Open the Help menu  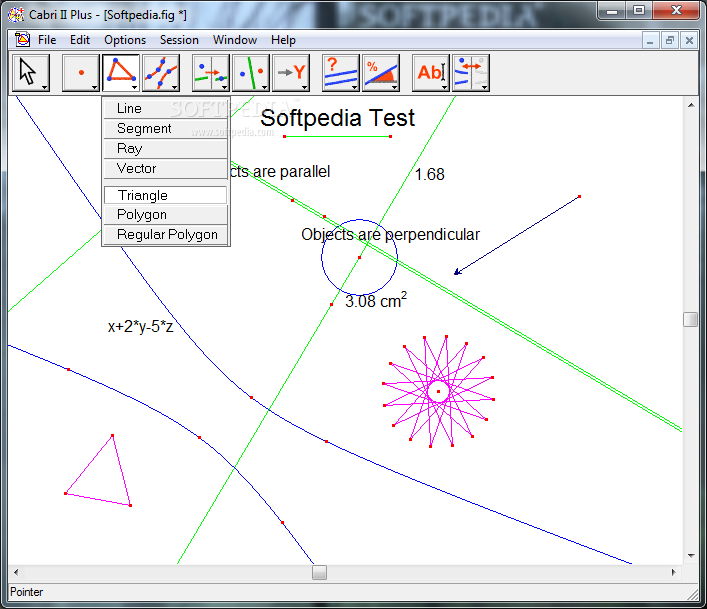pos(283,40)
